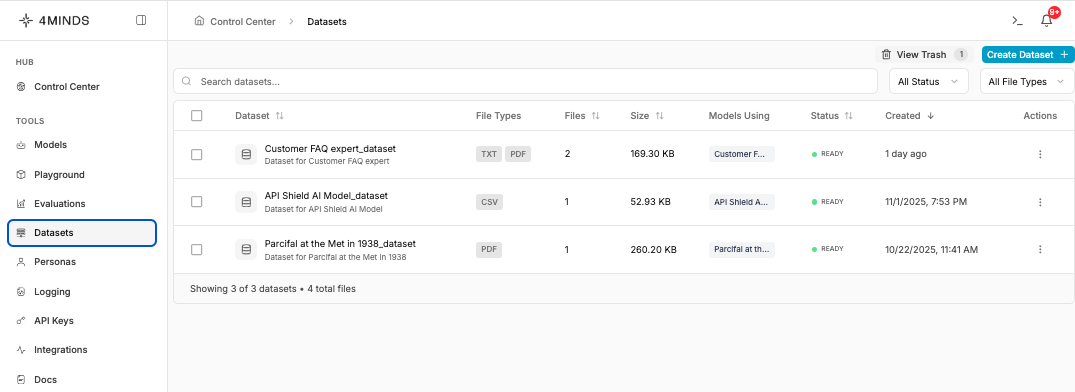
Task: Sort by Files column arrows
Action: click(595, 116)
